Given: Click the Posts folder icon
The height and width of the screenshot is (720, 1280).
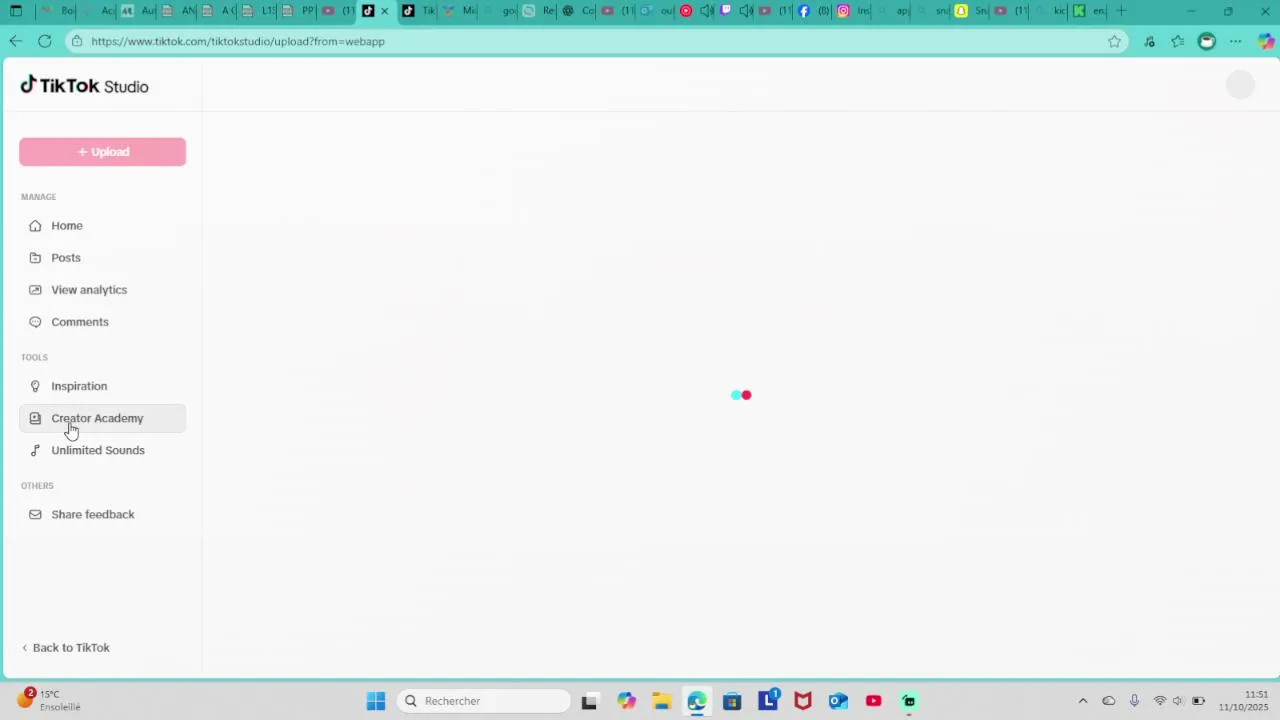Looking at the screenshot, I should (35, 258).
